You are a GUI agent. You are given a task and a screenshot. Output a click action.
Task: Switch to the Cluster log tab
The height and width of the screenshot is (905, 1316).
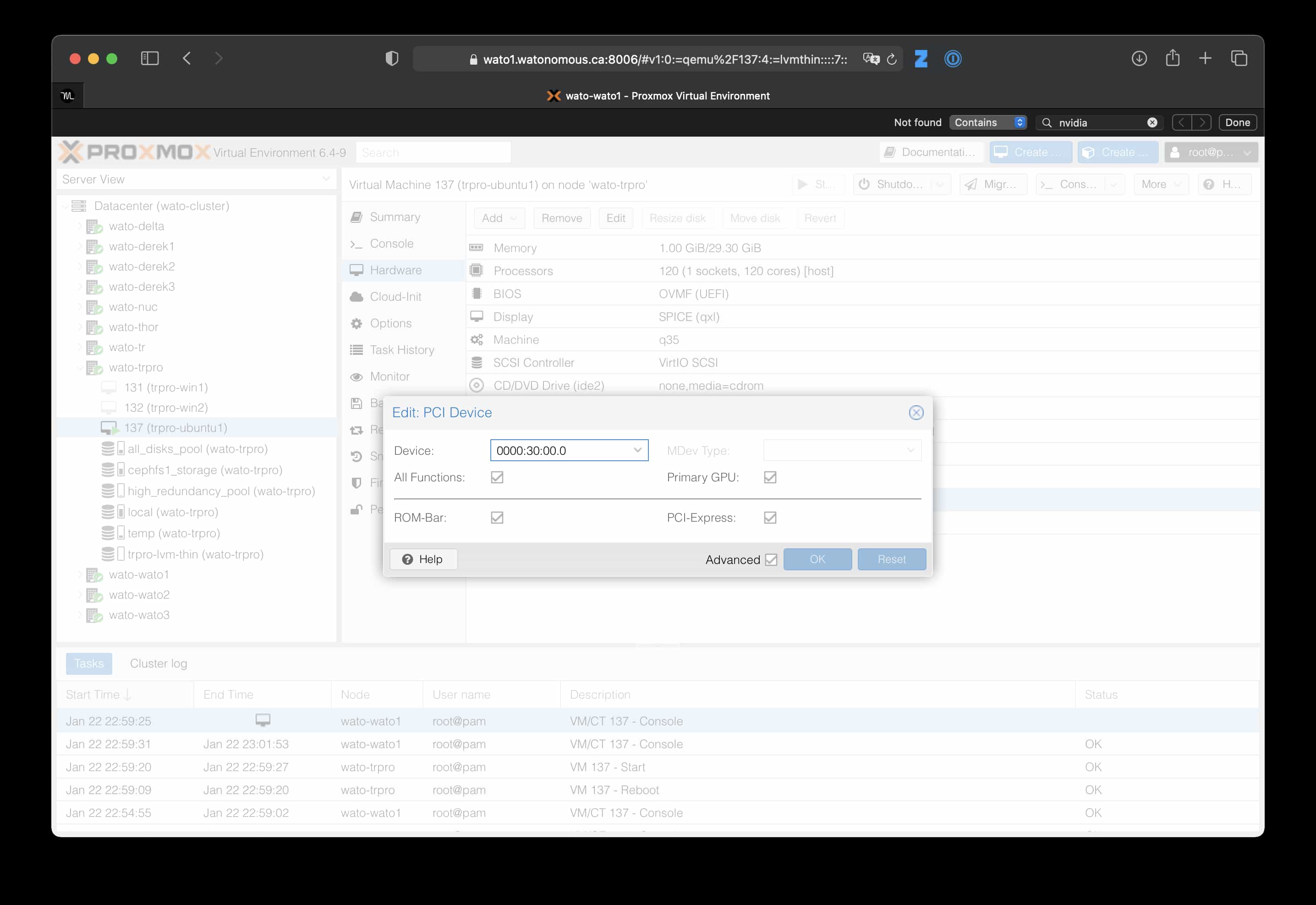(x=158, y=663)
